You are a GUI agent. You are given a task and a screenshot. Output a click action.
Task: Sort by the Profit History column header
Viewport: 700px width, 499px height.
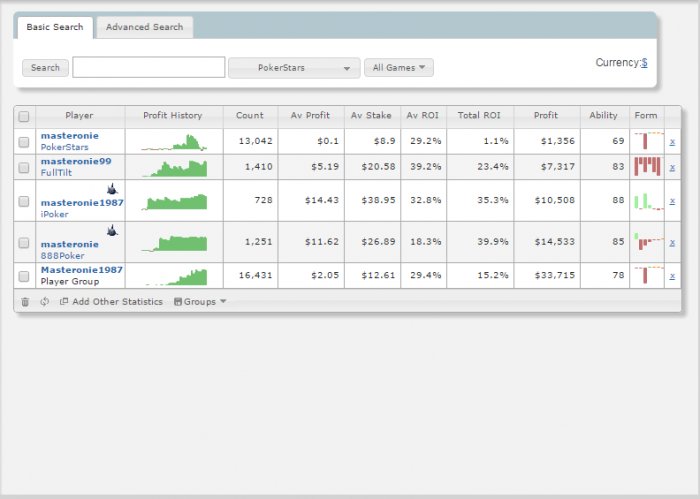pos(174,116)
